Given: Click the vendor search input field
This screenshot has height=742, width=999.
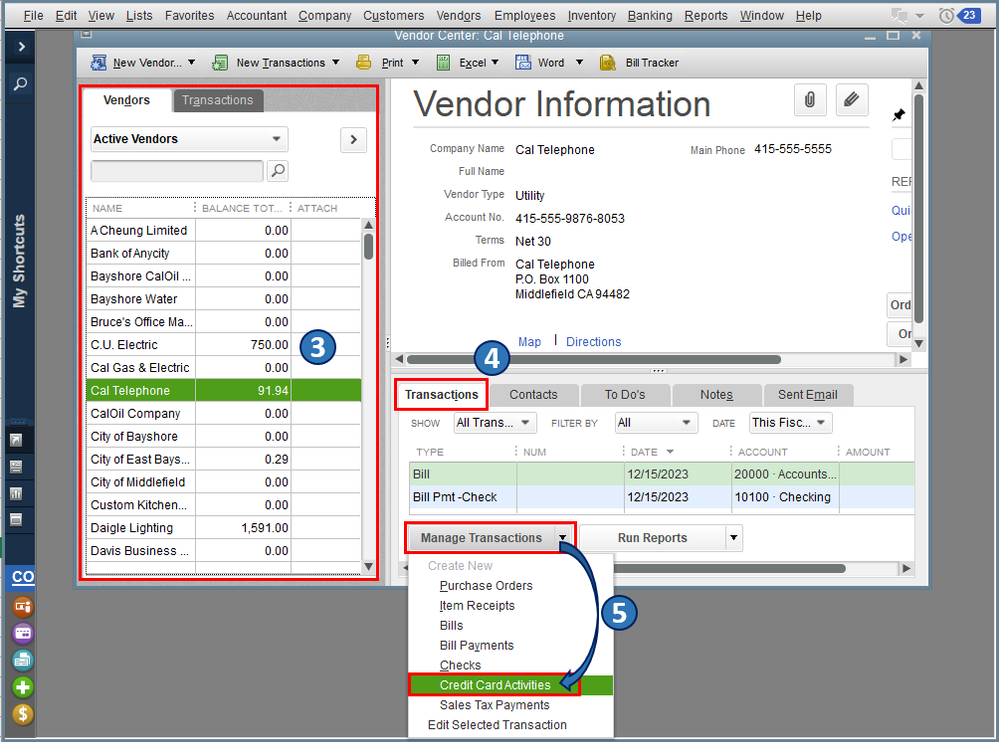Looking at the screenshot, I should point(176,171).
